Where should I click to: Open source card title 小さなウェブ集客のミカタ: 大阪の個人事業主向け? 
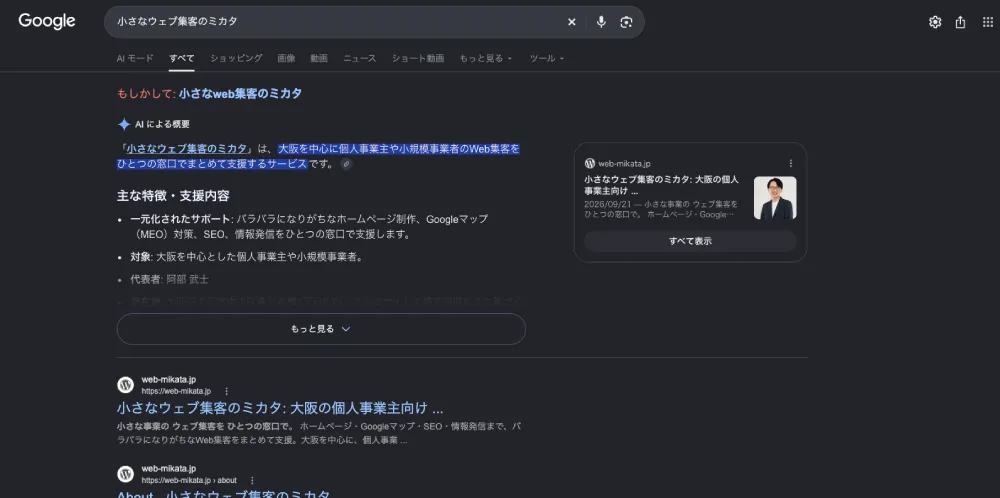pos(661,185)
